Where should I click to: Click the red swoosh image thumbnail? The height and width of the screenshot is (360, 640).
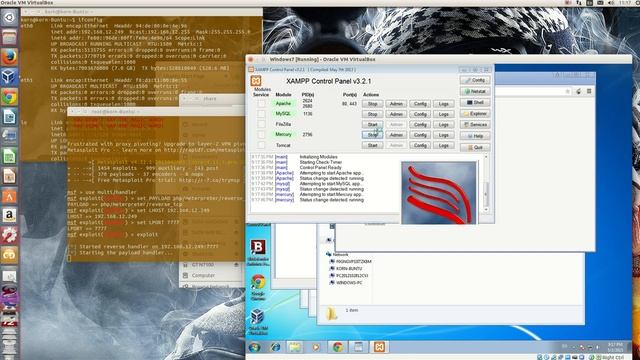[439, 193]
